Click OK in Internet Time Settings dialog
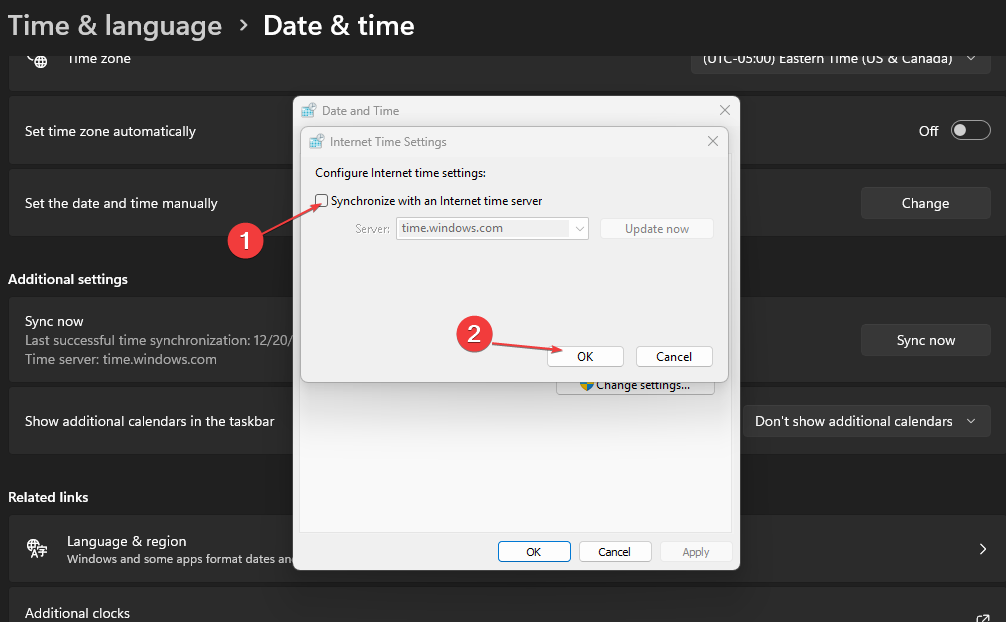Viewport: 1006px width, 622px height. tap(585, 356)
